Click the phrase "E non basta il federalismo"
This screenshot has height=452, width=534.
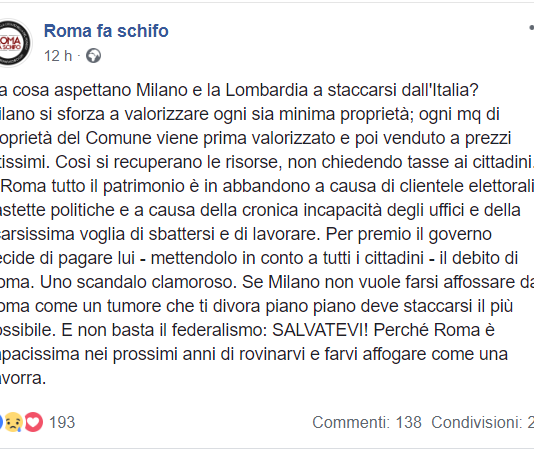[x=164, y=330]
